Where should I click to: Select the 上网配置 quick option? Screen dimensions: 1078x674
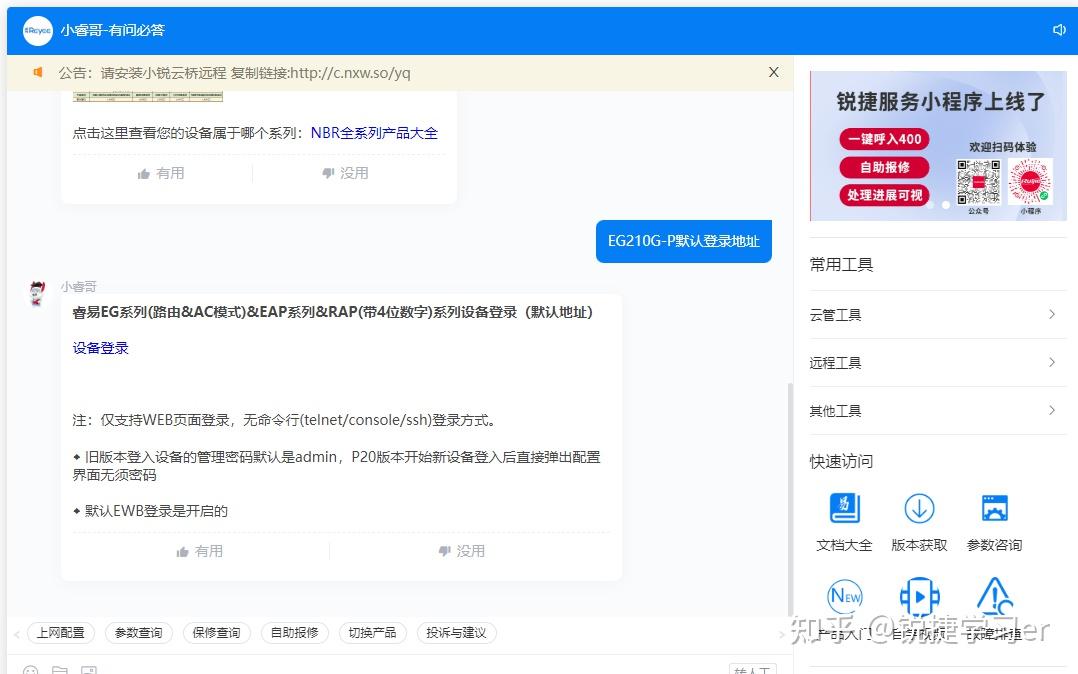point(60,633)
